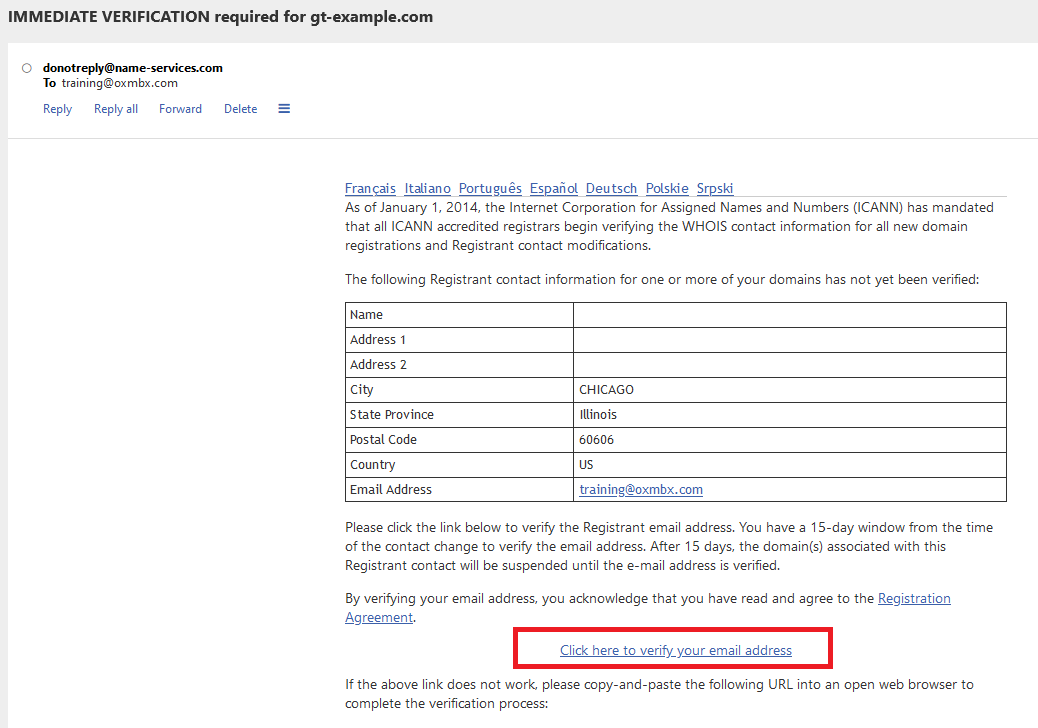This screenshot has width=1038, height=728.
Task: Select the CHICAGO city cell
Action: pos(790,390)
